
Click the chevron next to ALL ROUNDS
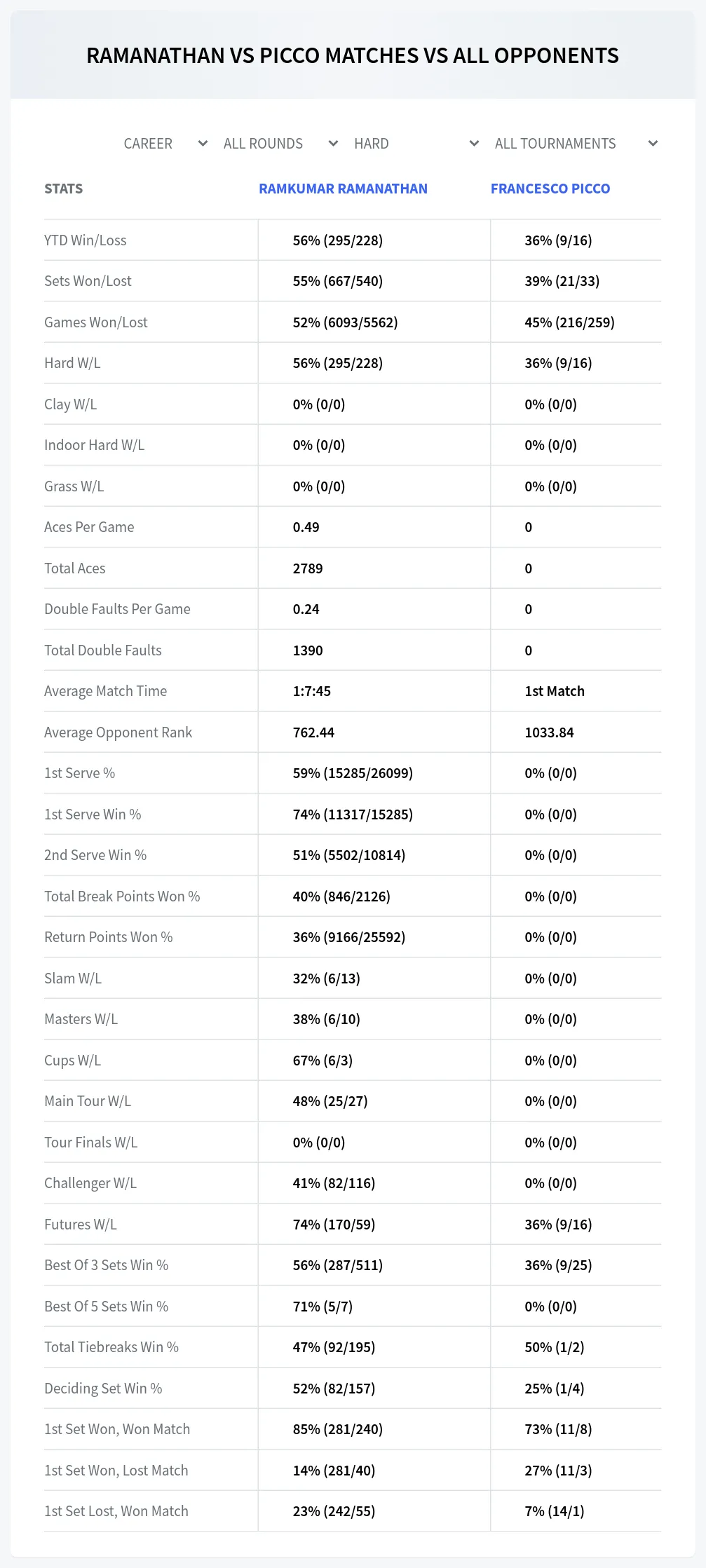(333, 144)
